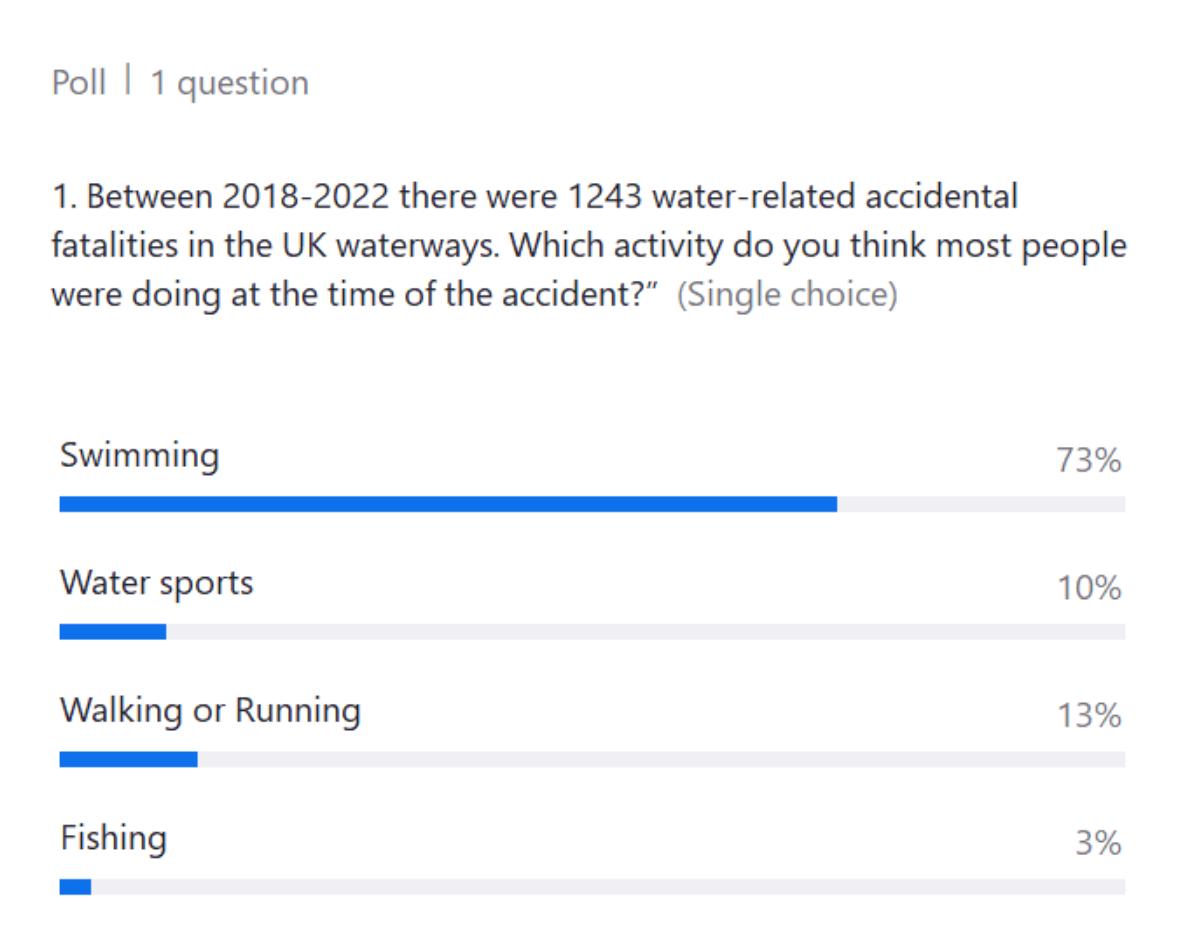Click the Water sports result bar

click(592, 632)
